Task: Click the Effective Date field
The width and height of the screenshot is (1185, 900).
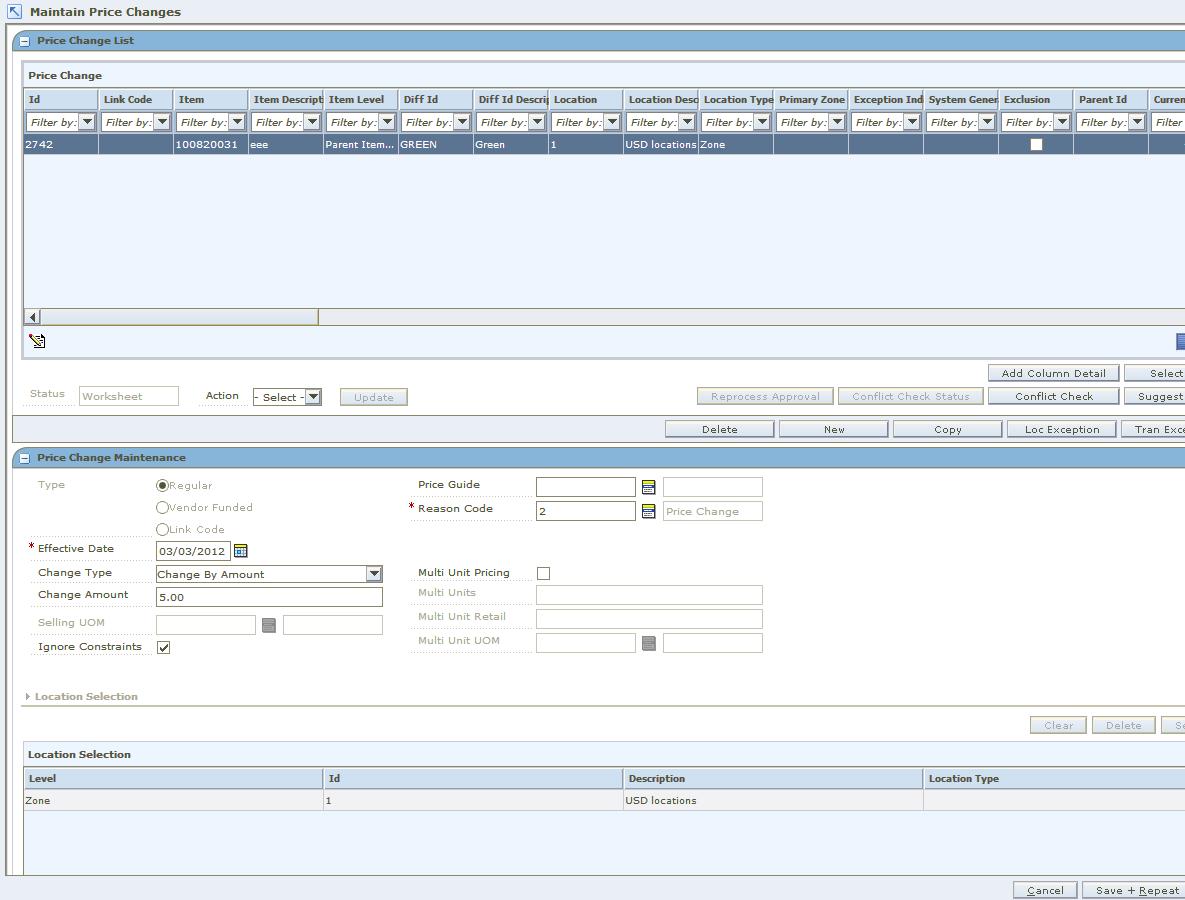Action: click(x=193, y=551)
